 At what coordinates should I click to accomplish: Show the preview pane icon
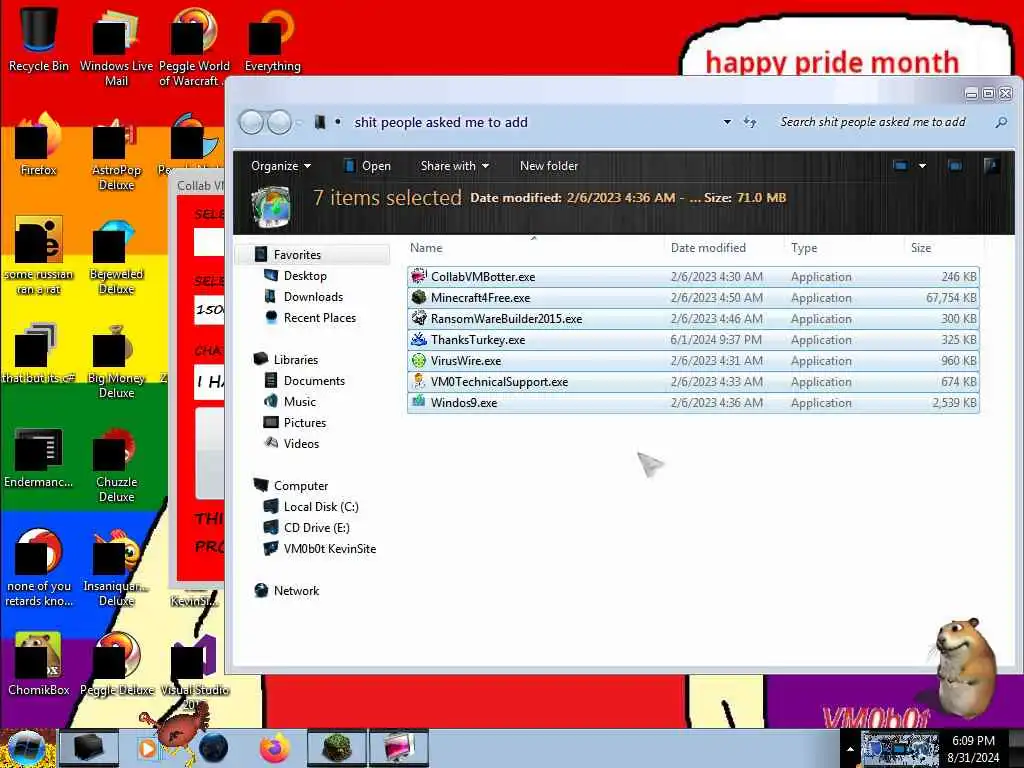[955, 166]
